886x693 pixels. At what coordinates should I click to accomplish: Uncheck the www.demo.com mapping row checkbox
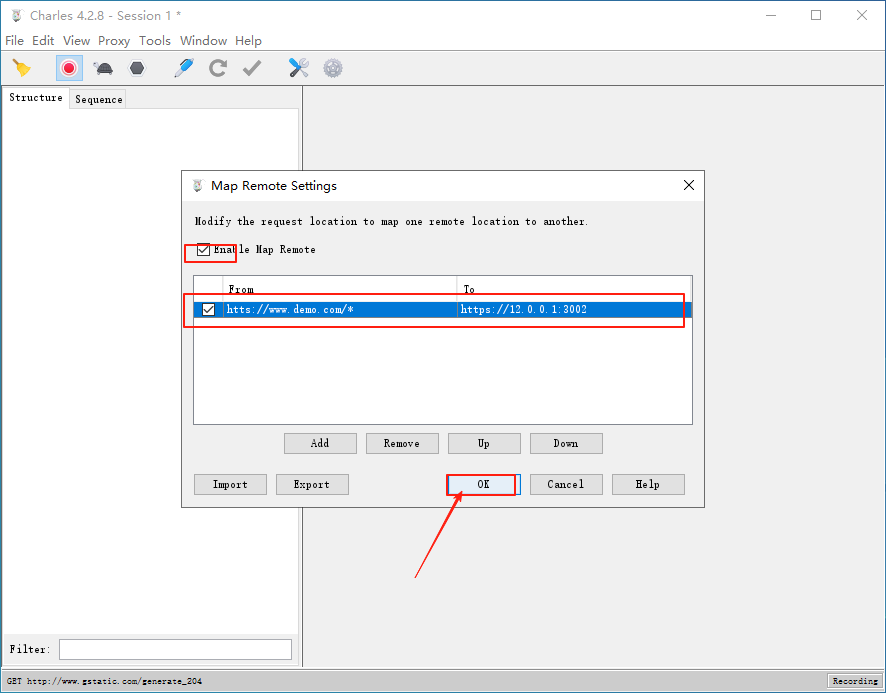point(209,309)
